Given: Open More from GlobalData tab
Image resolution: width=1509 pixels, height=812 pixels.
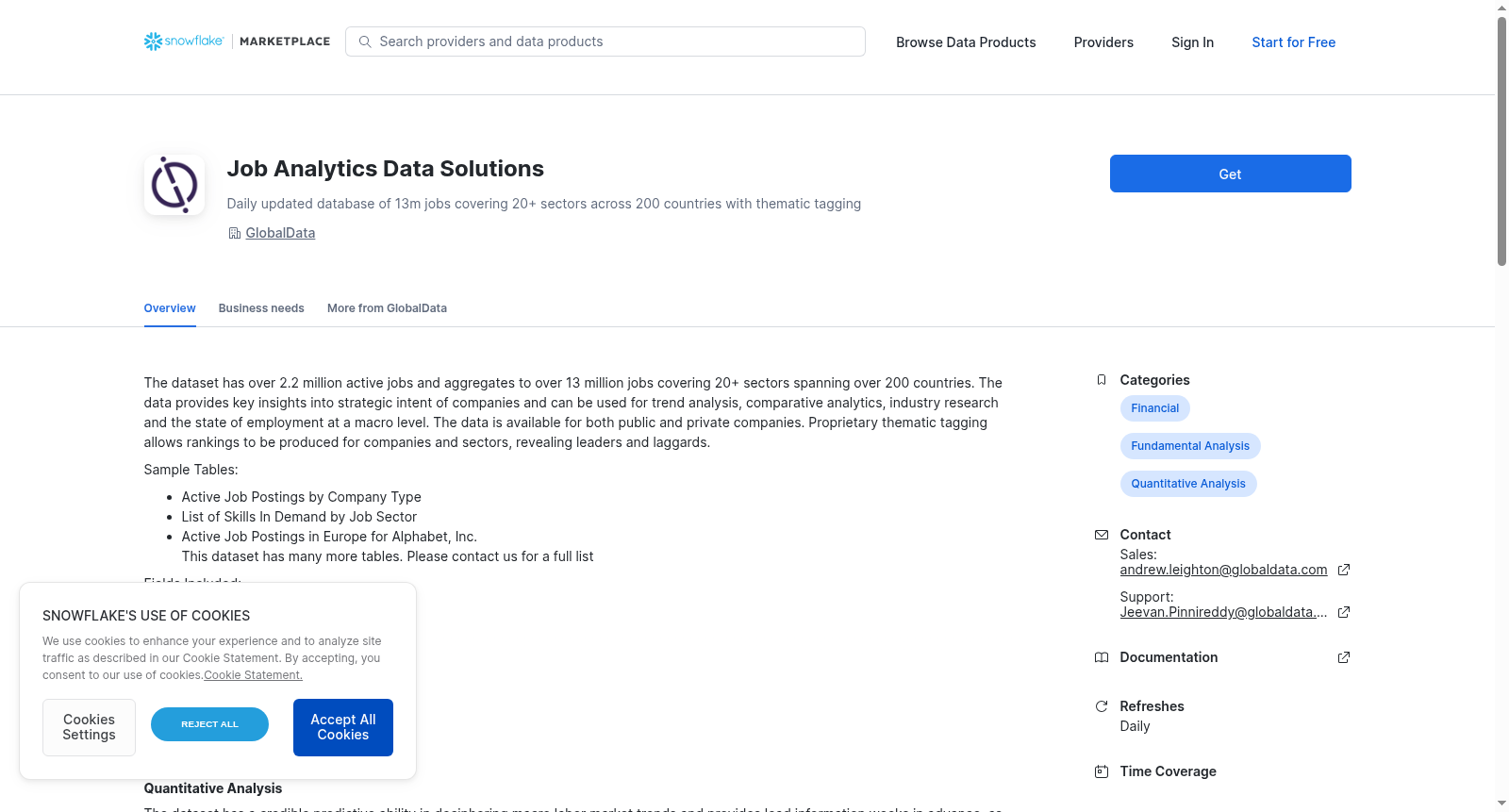Looking at the screenshot, I should (x=387, y=308).
